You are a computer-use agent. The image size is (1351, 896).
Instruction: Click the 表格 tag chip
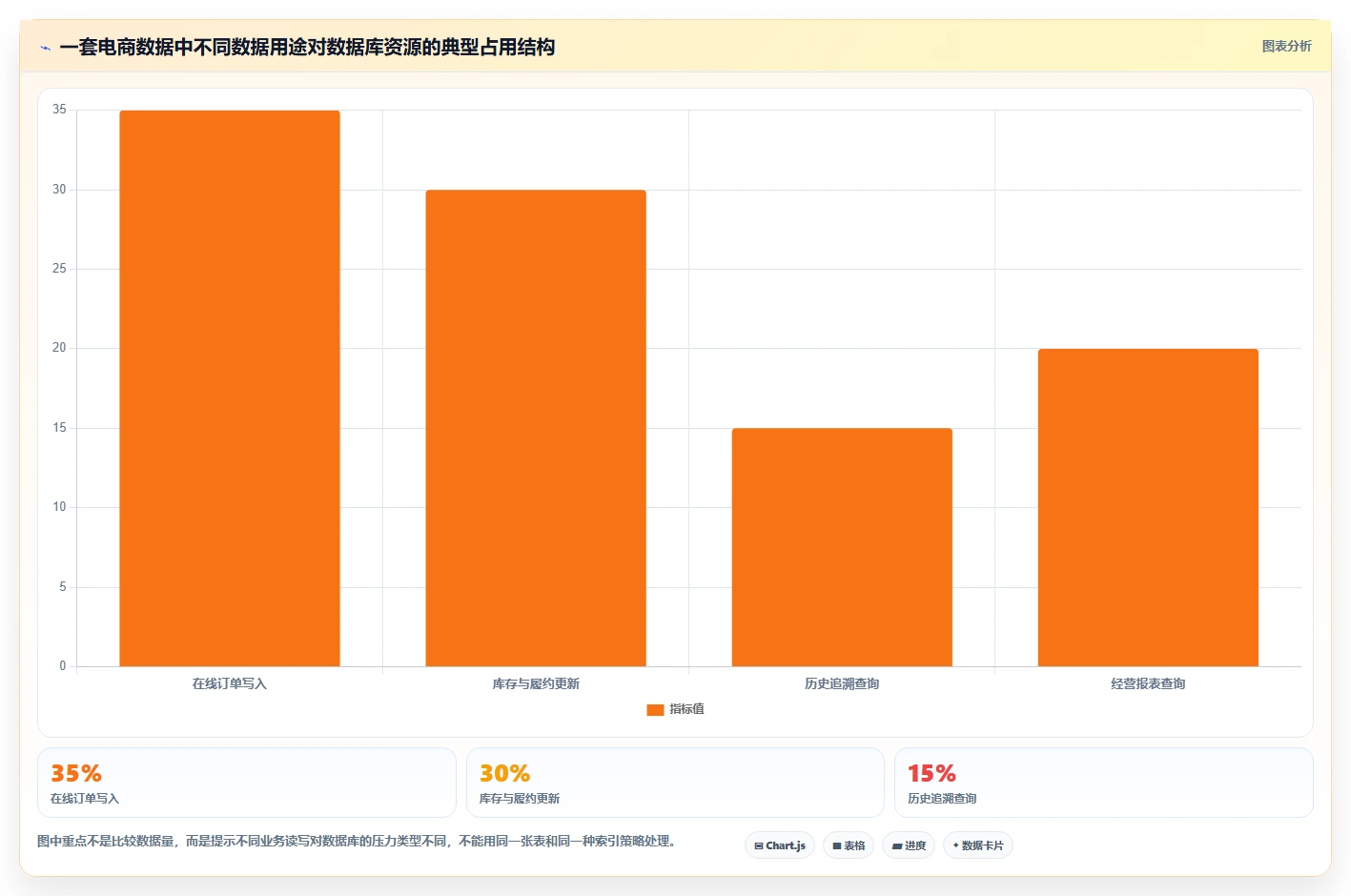(x=849, y=845)
